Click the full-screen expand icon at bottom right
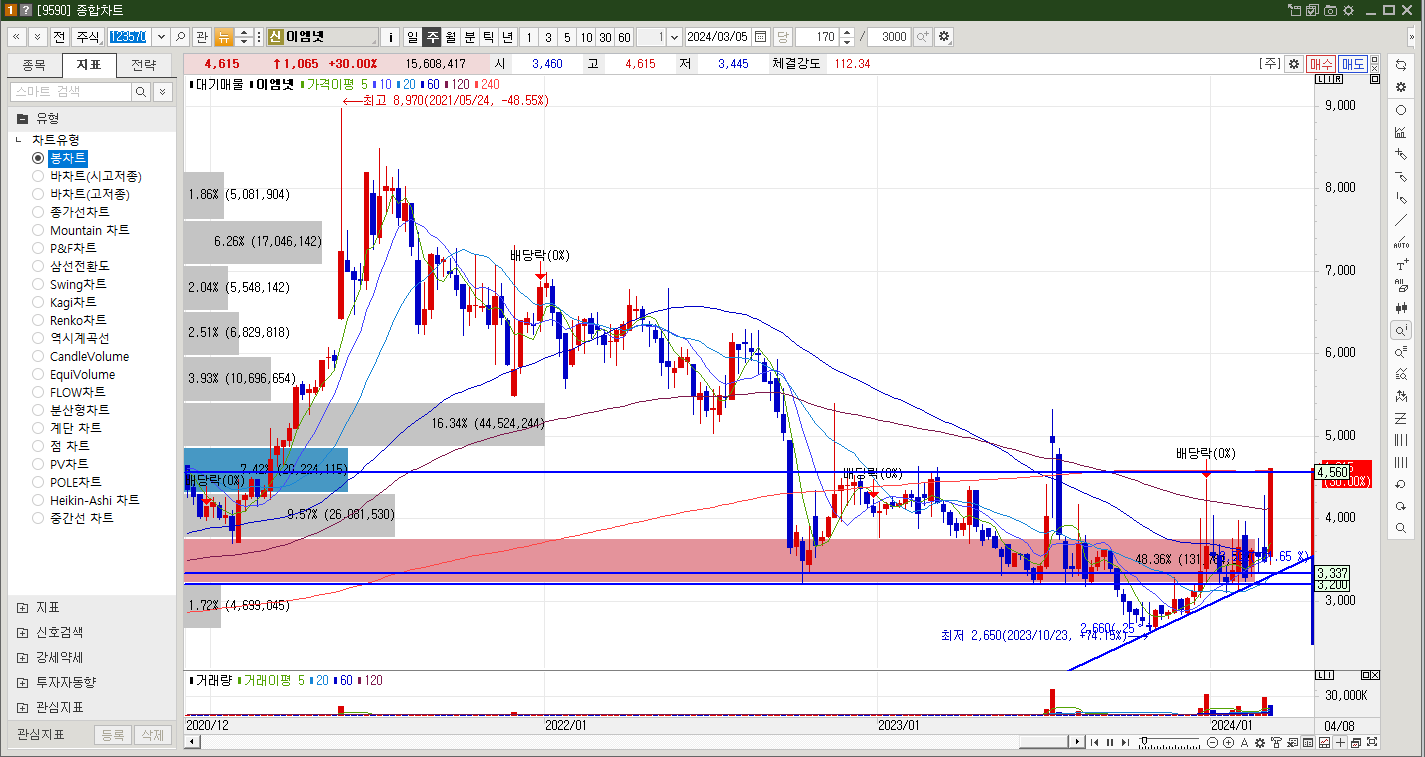 [1373, 743]
